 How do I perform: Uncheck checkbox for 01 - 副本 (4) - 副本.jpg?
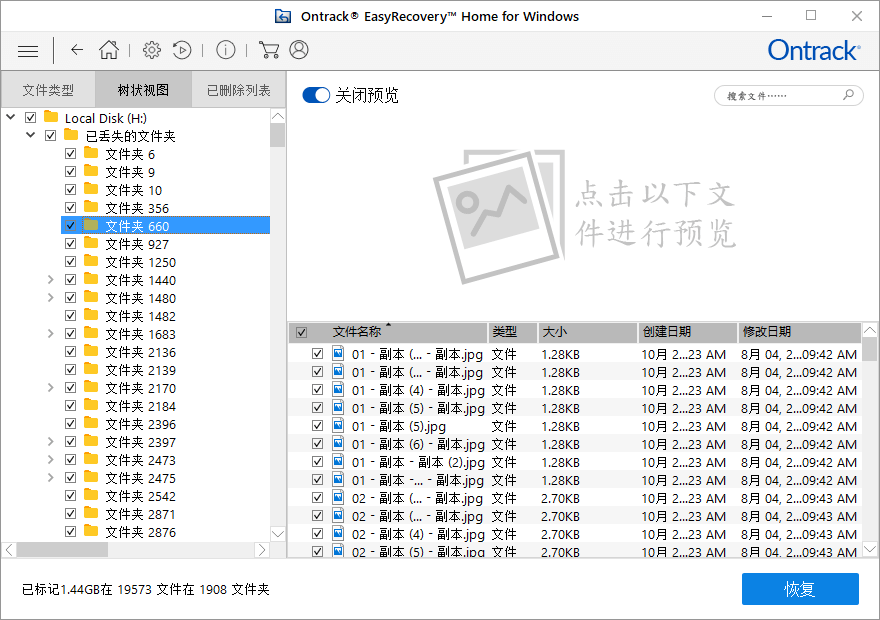point(318,390)
